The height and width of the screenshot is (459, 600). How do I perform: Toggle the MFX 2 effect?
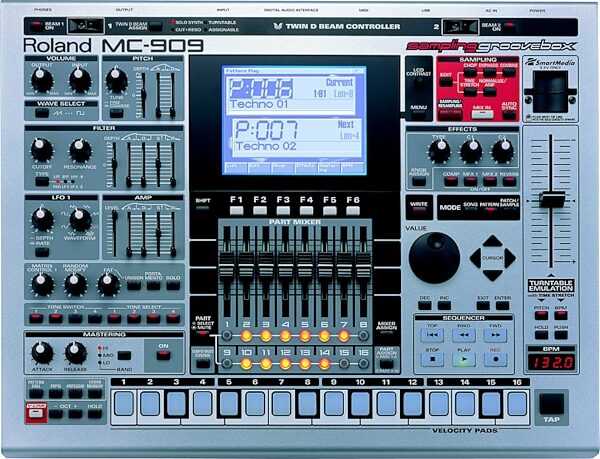(x=490, y=181)
